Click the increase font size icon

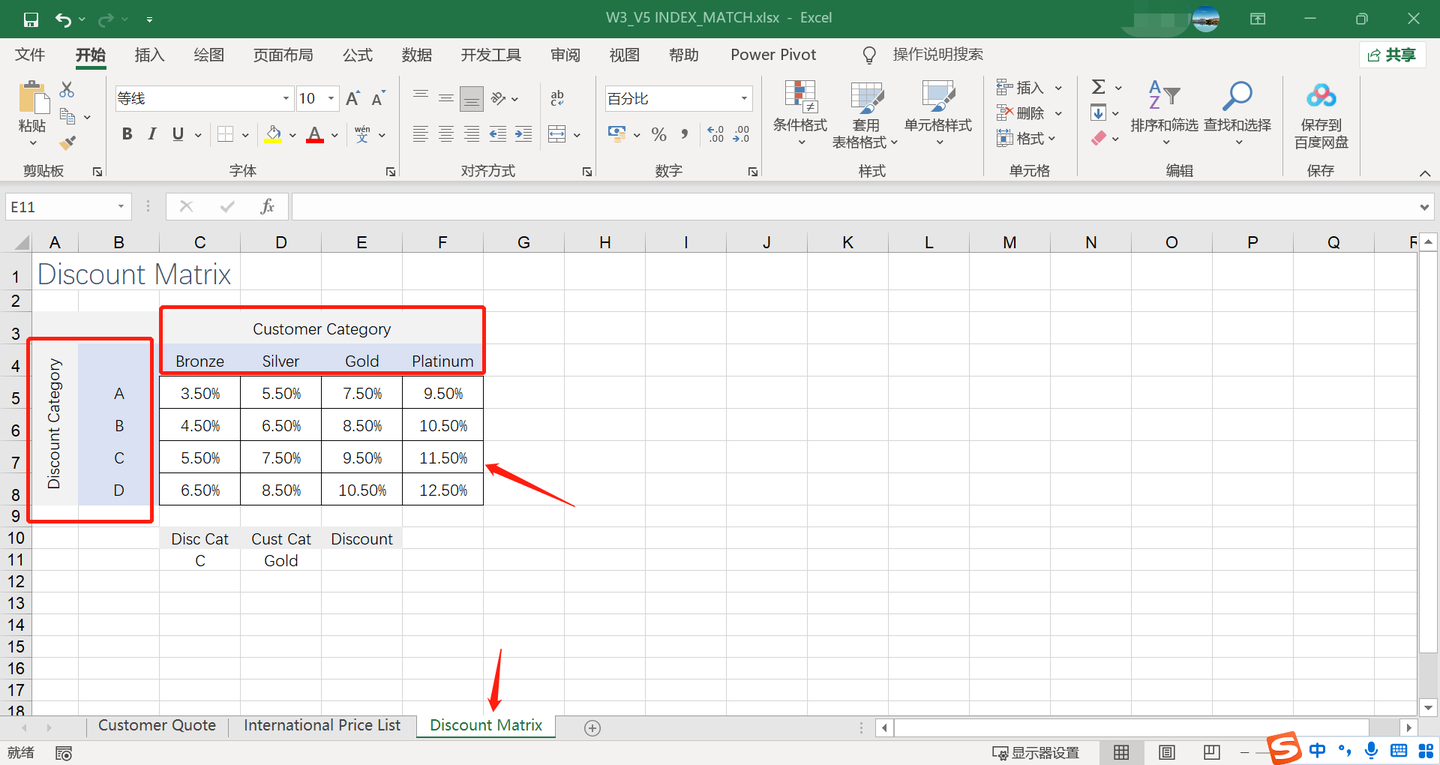click(x=353, y=98)
